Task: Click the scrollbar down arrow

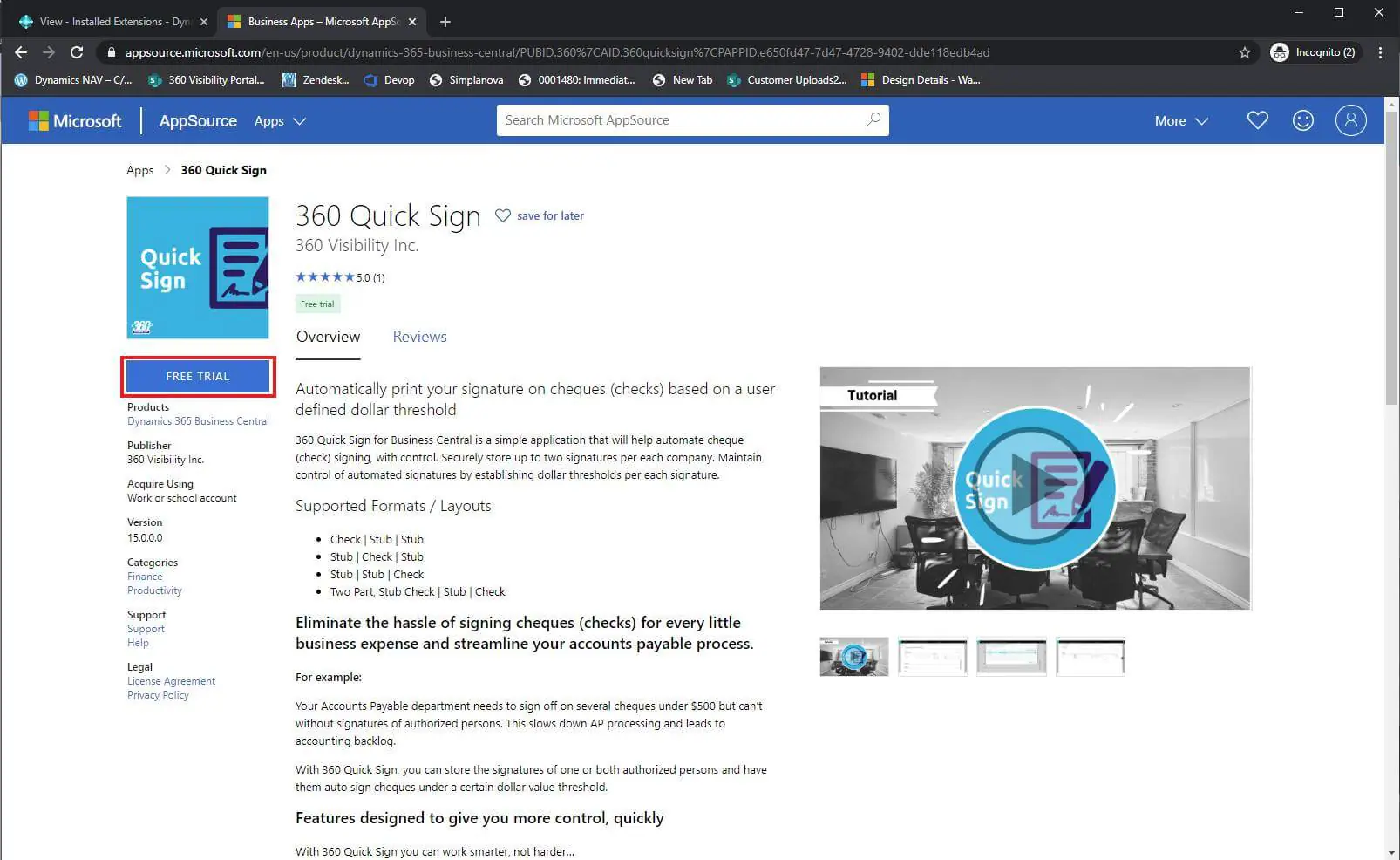Action: point(1391,852)
